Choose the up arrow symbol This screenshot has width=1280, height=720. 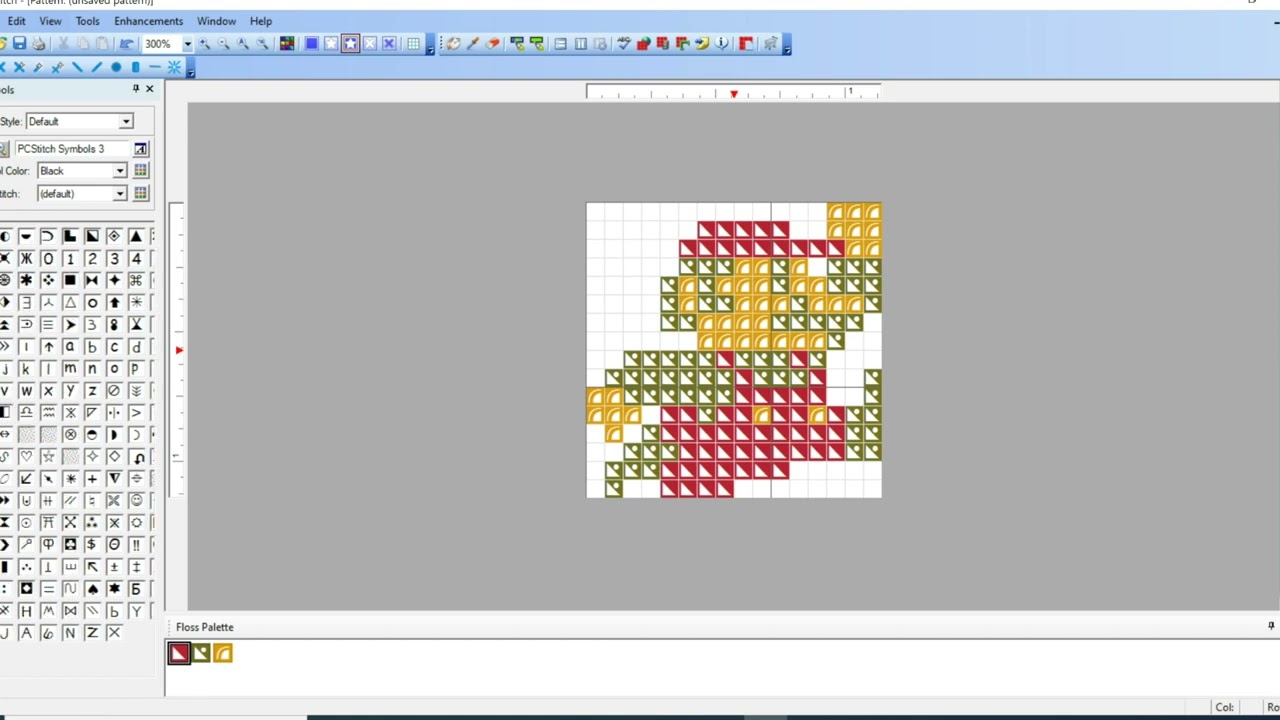pyautogui.click(x=48, y=346)
